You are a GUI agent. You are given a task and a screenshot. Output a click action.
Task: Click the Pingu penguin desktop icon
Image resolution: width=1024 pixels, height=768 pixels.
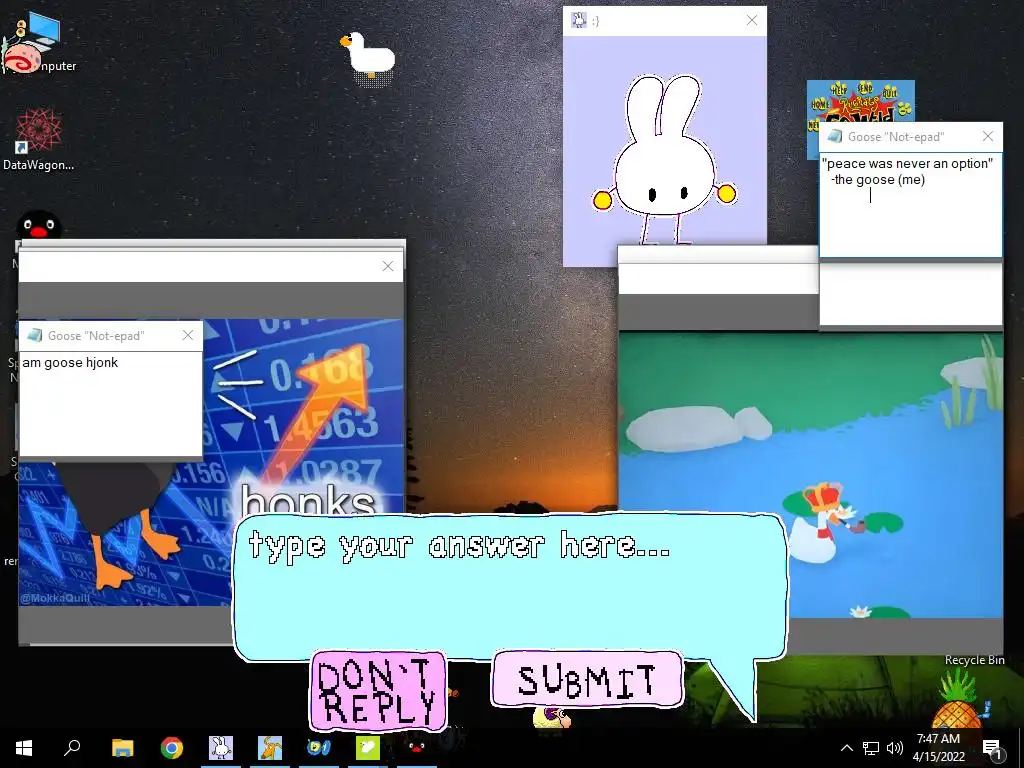(x=39, y=225)
